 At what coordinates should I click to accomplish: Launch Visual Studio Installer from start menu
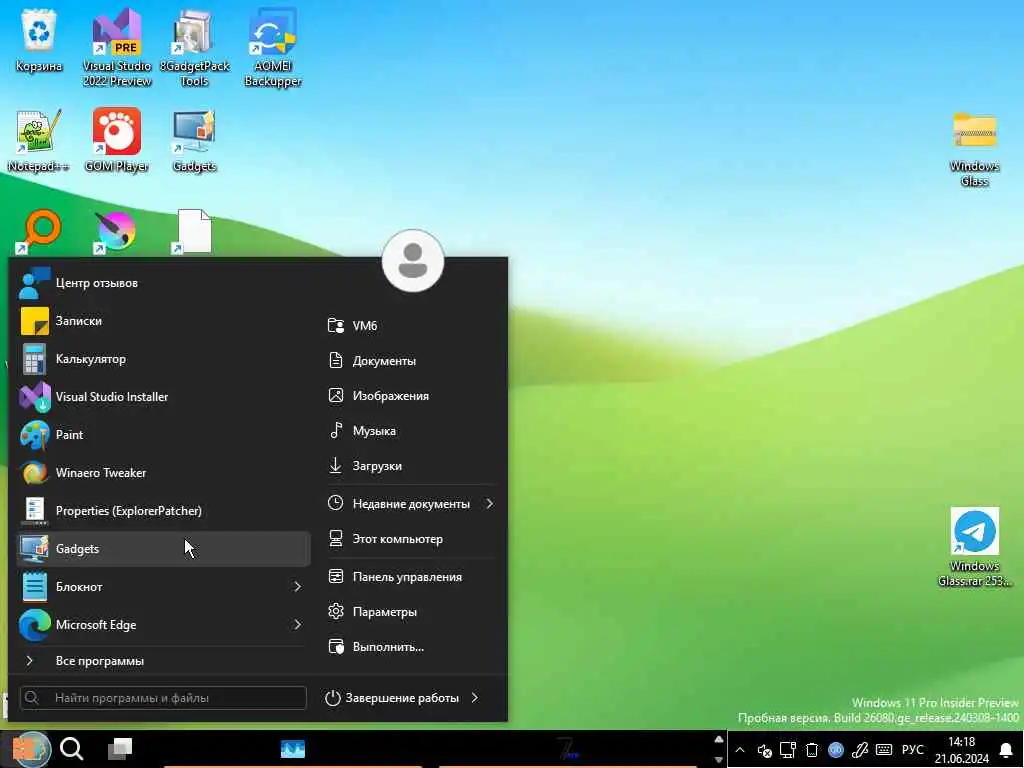tap(163, 396)
